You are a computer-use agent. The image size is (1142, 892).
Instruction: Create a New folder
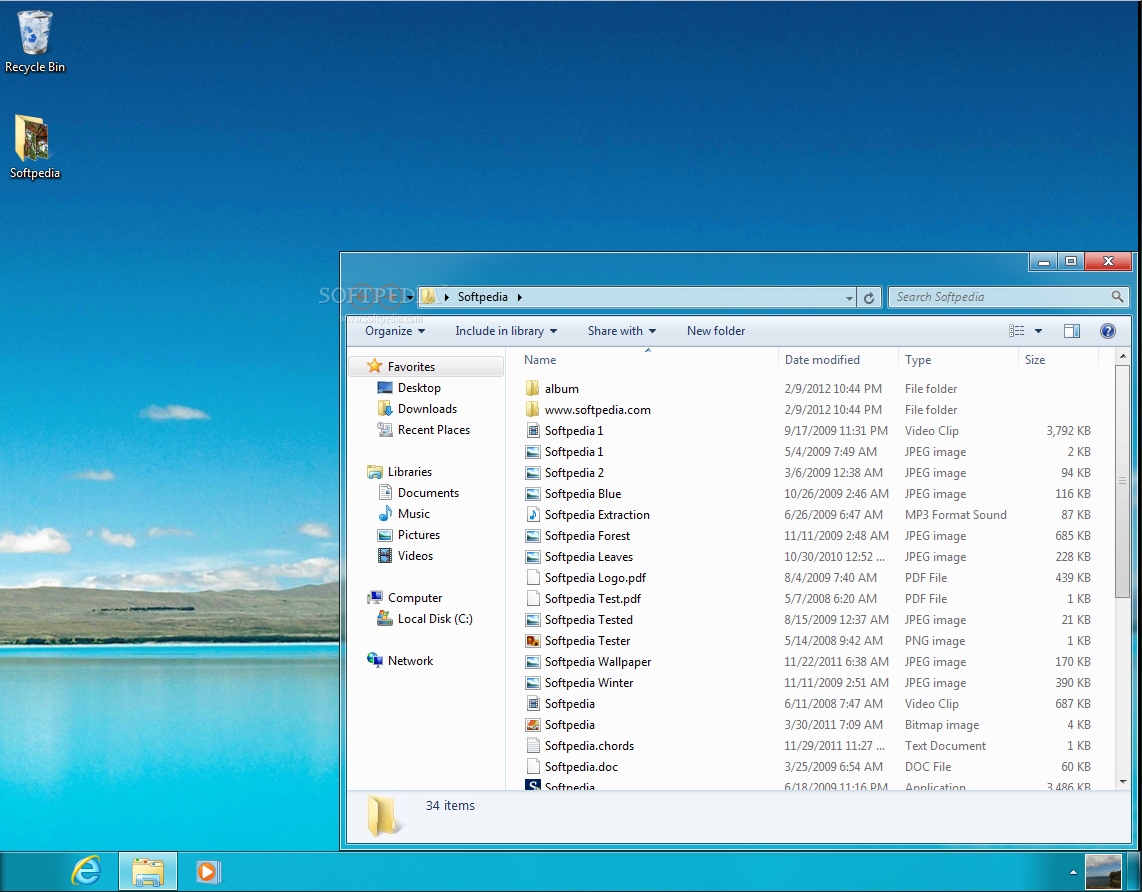[x=716, y=331]
